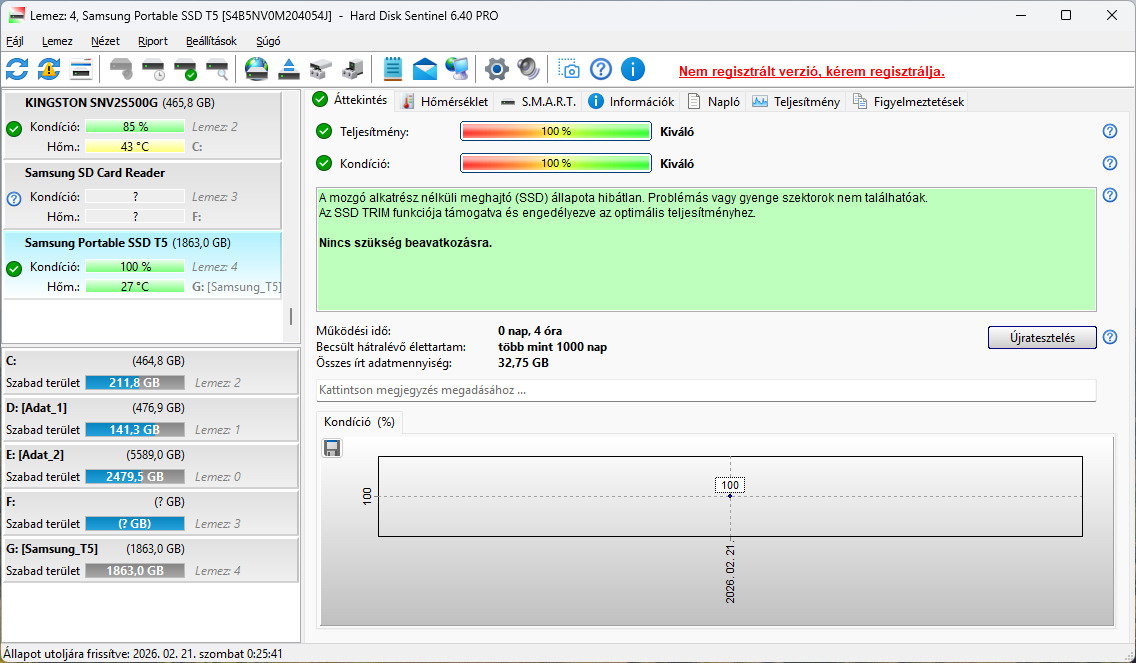The width and height of the screenshot is (1136, 663).
Task: Click the Kondíció 100 % bar in Áttekintés
Action: click(x=556, y=163)
